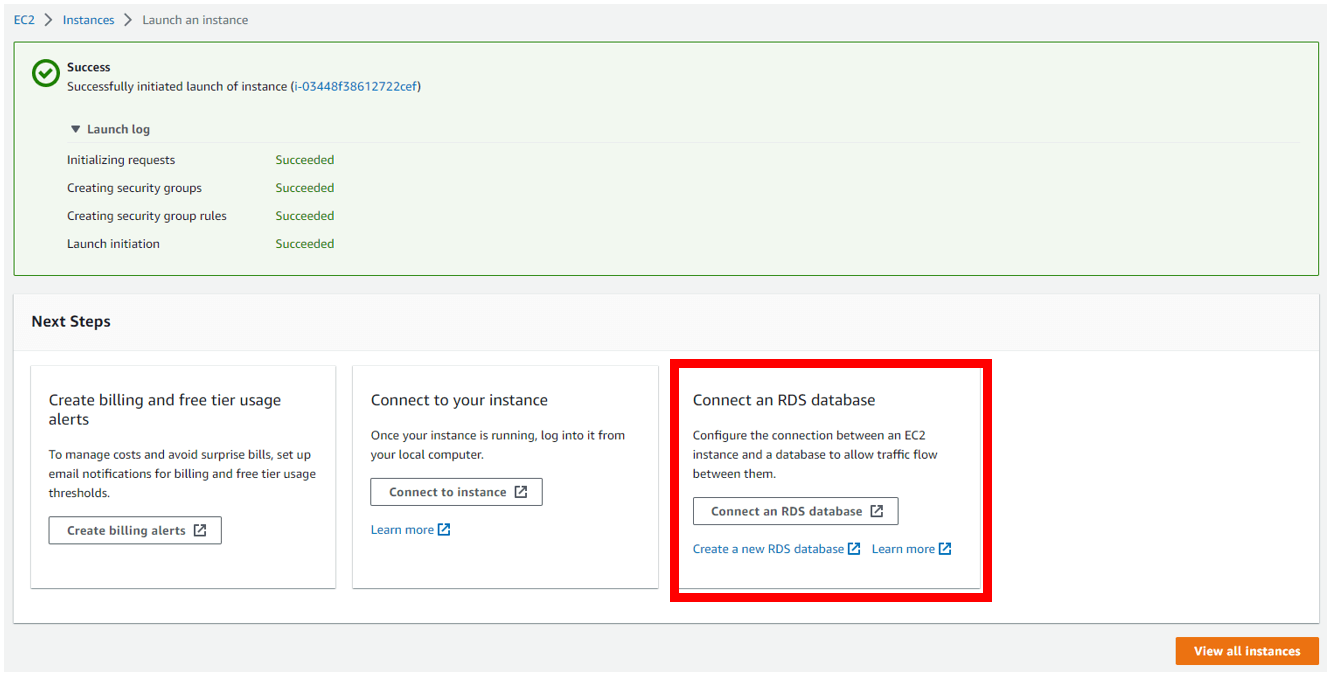The image size is (1333, 682).
Task: Click external-link icon beside RDS Learn more
Action: pos(945,549)
